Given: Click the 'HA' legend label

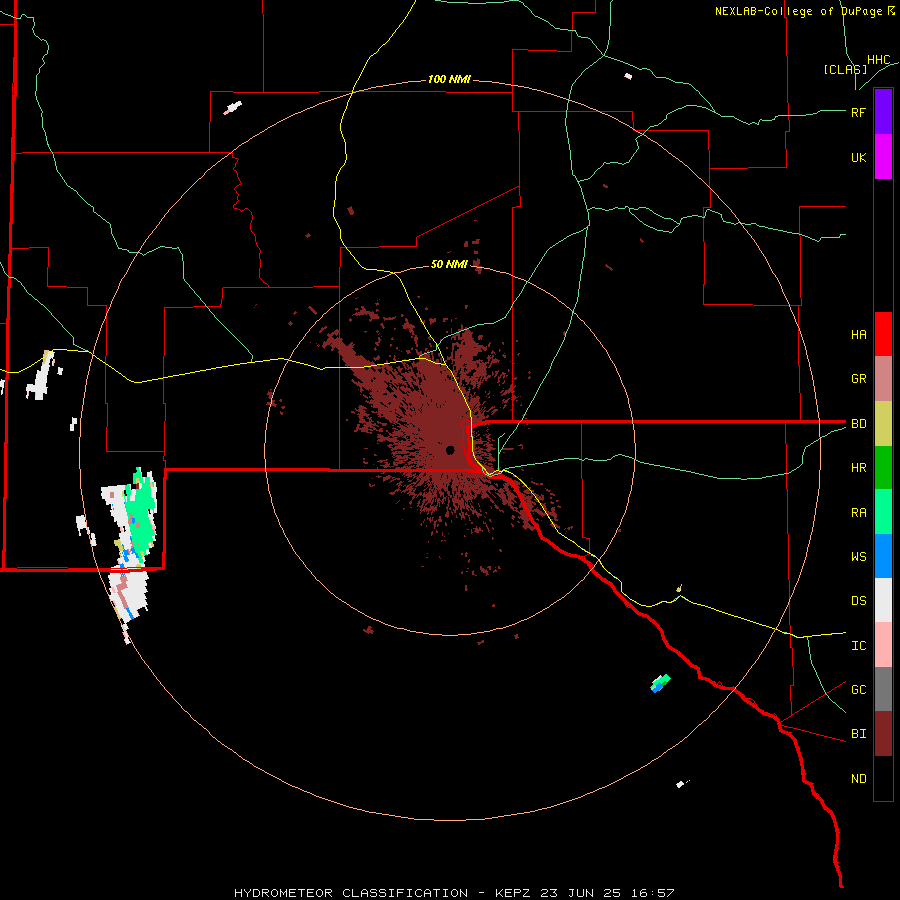Looking at the screenshot, I should (x=859, y=335).
